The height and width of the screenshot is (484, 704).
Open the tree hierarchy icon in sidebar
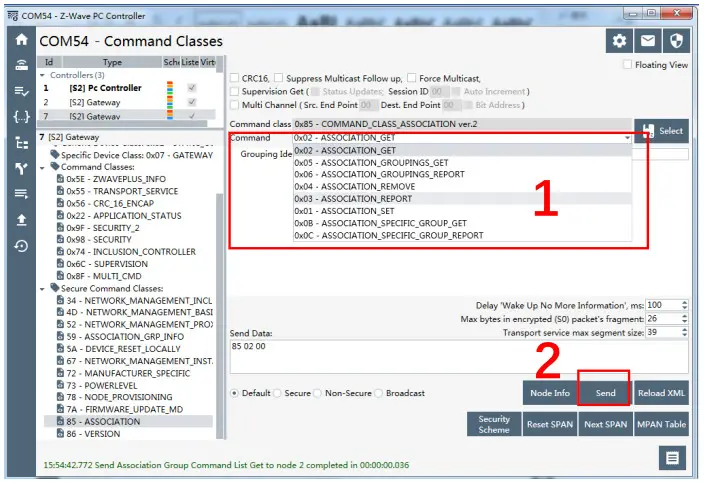(x=21, y=143)
